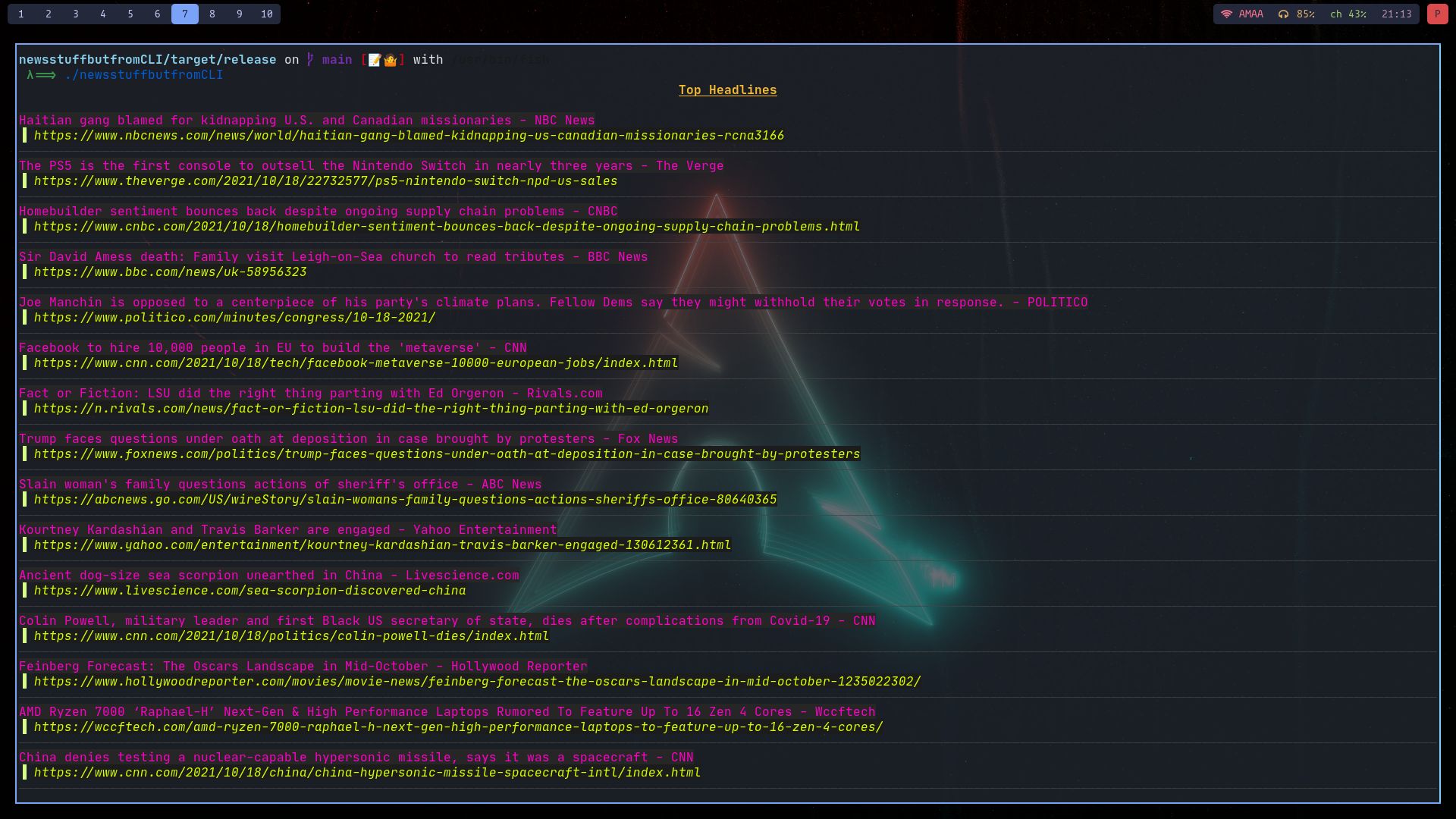Switch to workspace 10
The height and width of the screenshot is (819, 1456).
(267, 14)
